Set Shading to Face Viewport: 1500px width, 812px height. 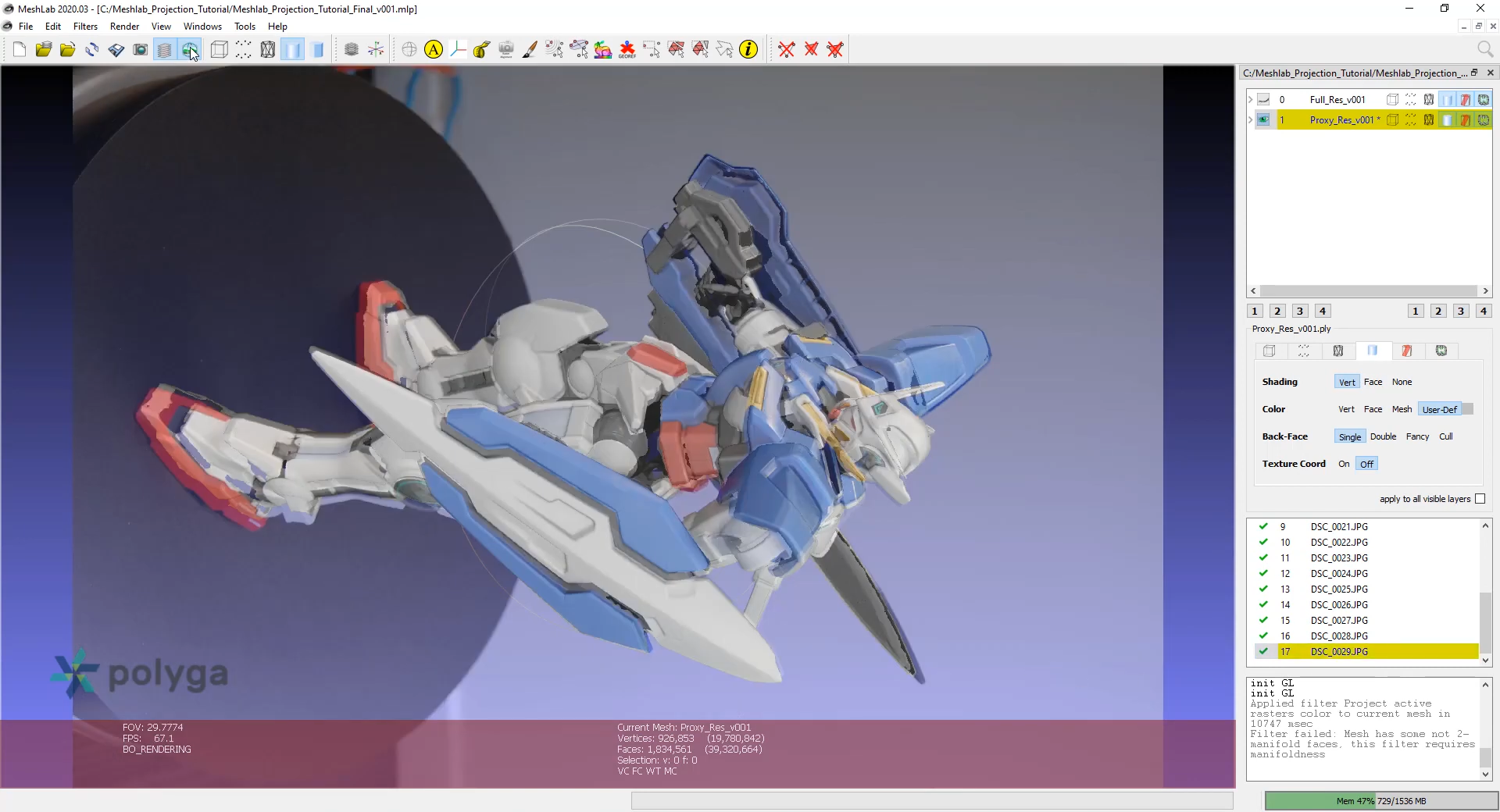(x=1373, y=382)
